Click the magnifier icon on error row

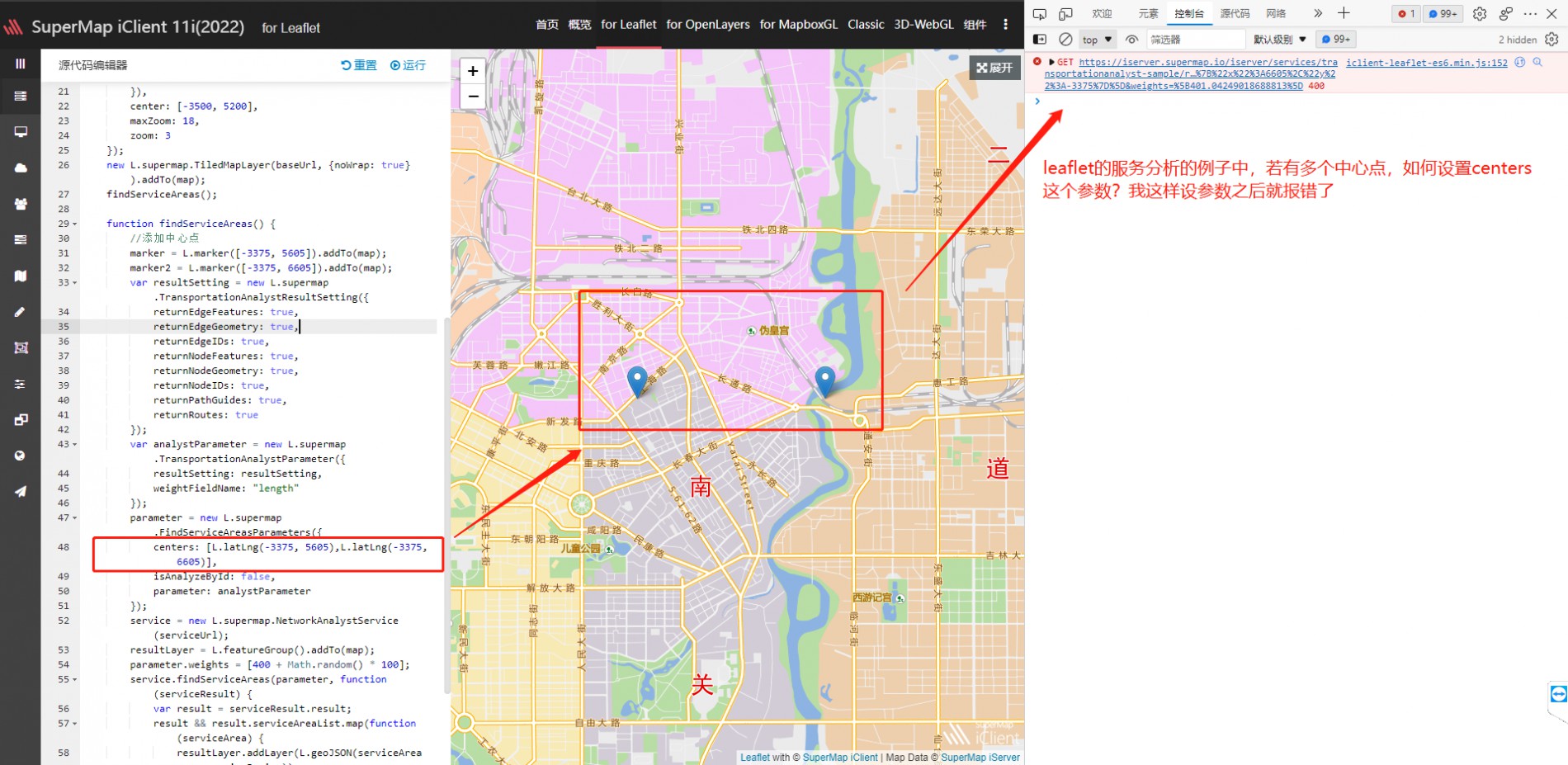click(x=1537, y=62)
